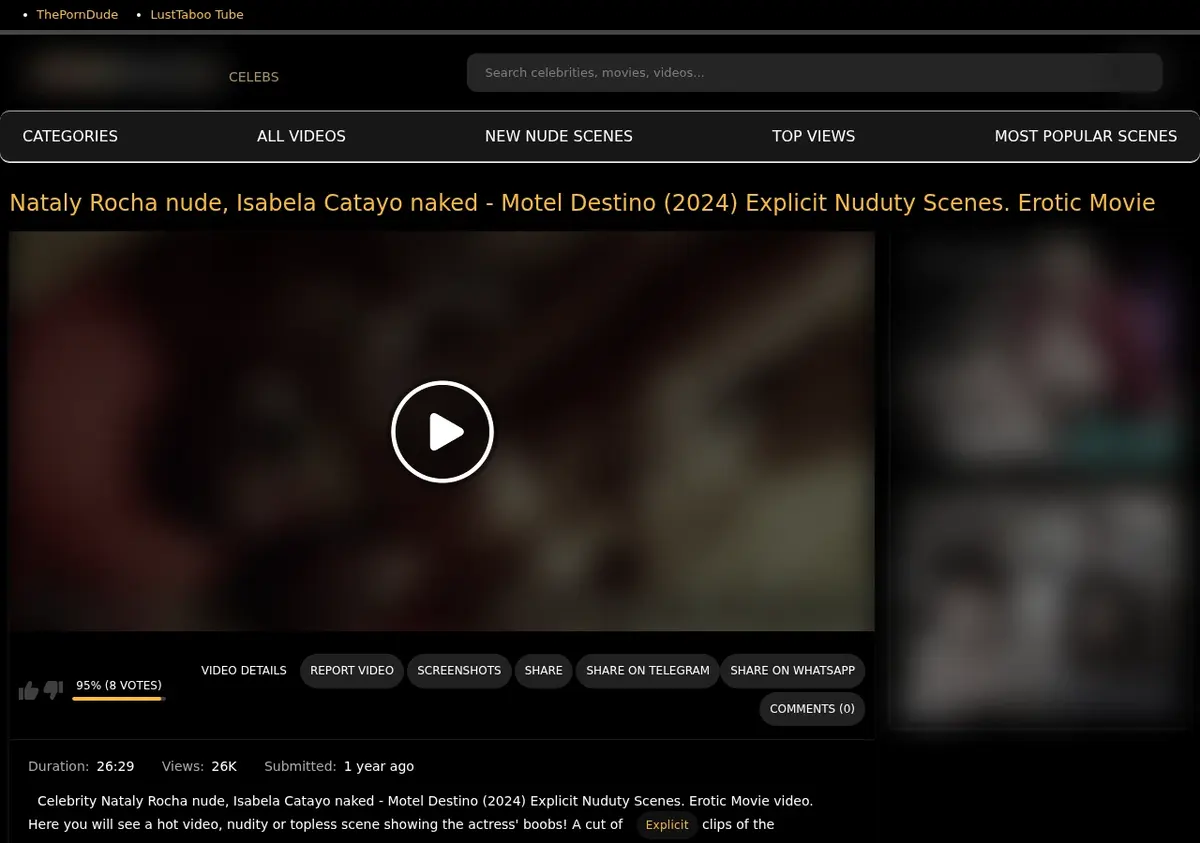Click Submitted 1 year ago text
Image resolution: width=1200 pixels, height=843 pixels.
coord(339,766)
